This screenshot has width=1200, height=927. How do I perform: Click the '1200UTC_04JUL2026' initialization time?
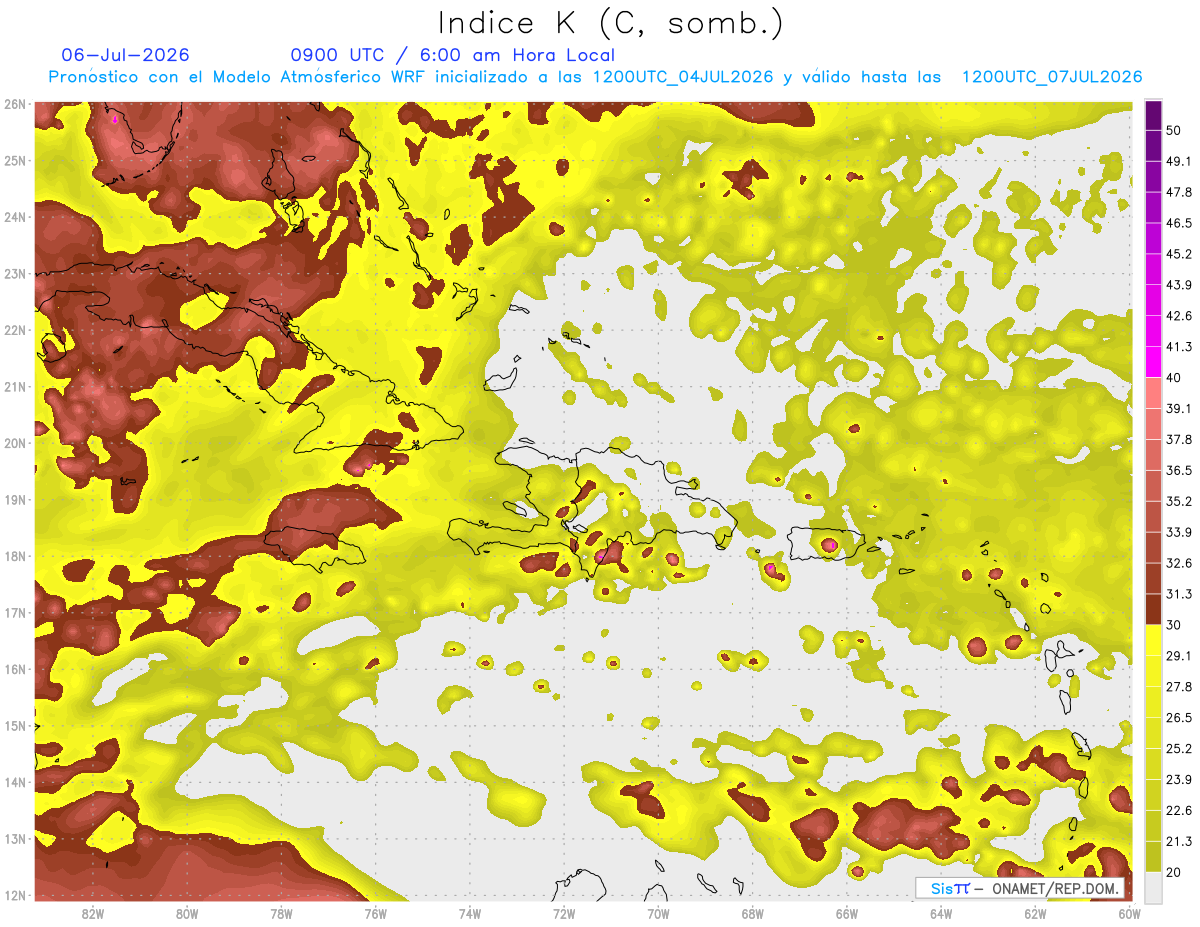click(683, 77)
